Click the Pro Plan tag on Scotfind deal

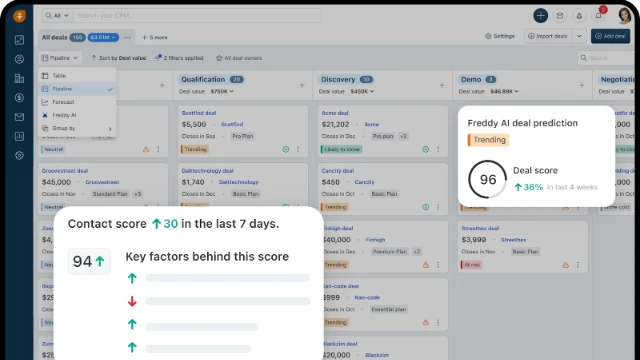tap(242, 136)
